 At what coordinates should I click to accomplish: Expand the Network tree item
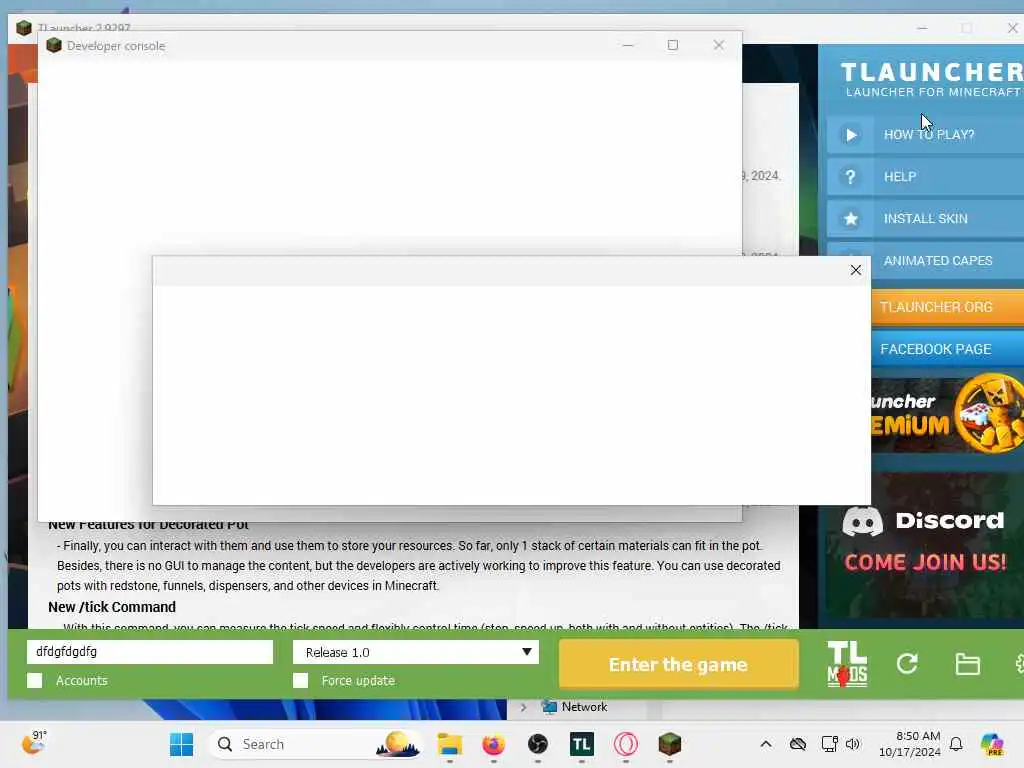(x=523, y=707)
